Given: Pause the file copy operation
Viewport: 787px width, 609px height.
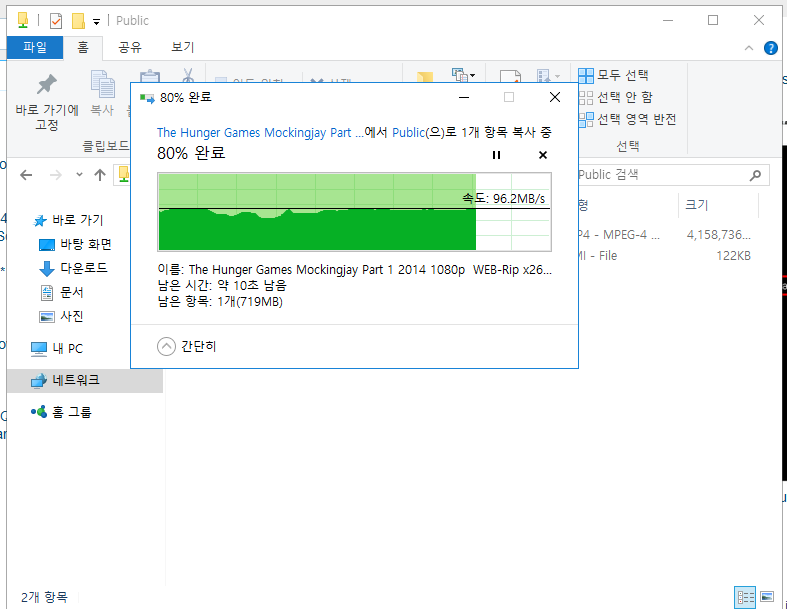Looking at the screenshot, I should pos(496,155).
